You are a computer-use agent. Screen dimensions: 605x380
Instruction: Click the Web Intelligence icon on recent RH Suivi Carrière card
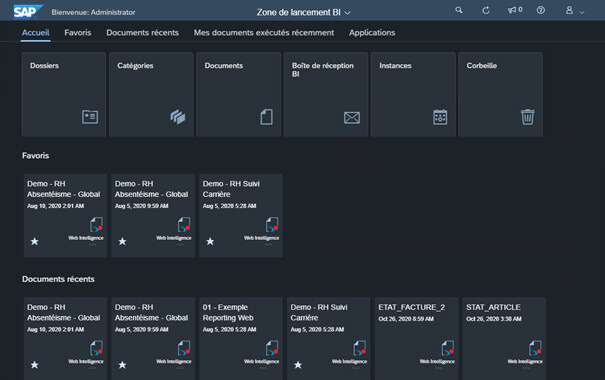[360, 348]
